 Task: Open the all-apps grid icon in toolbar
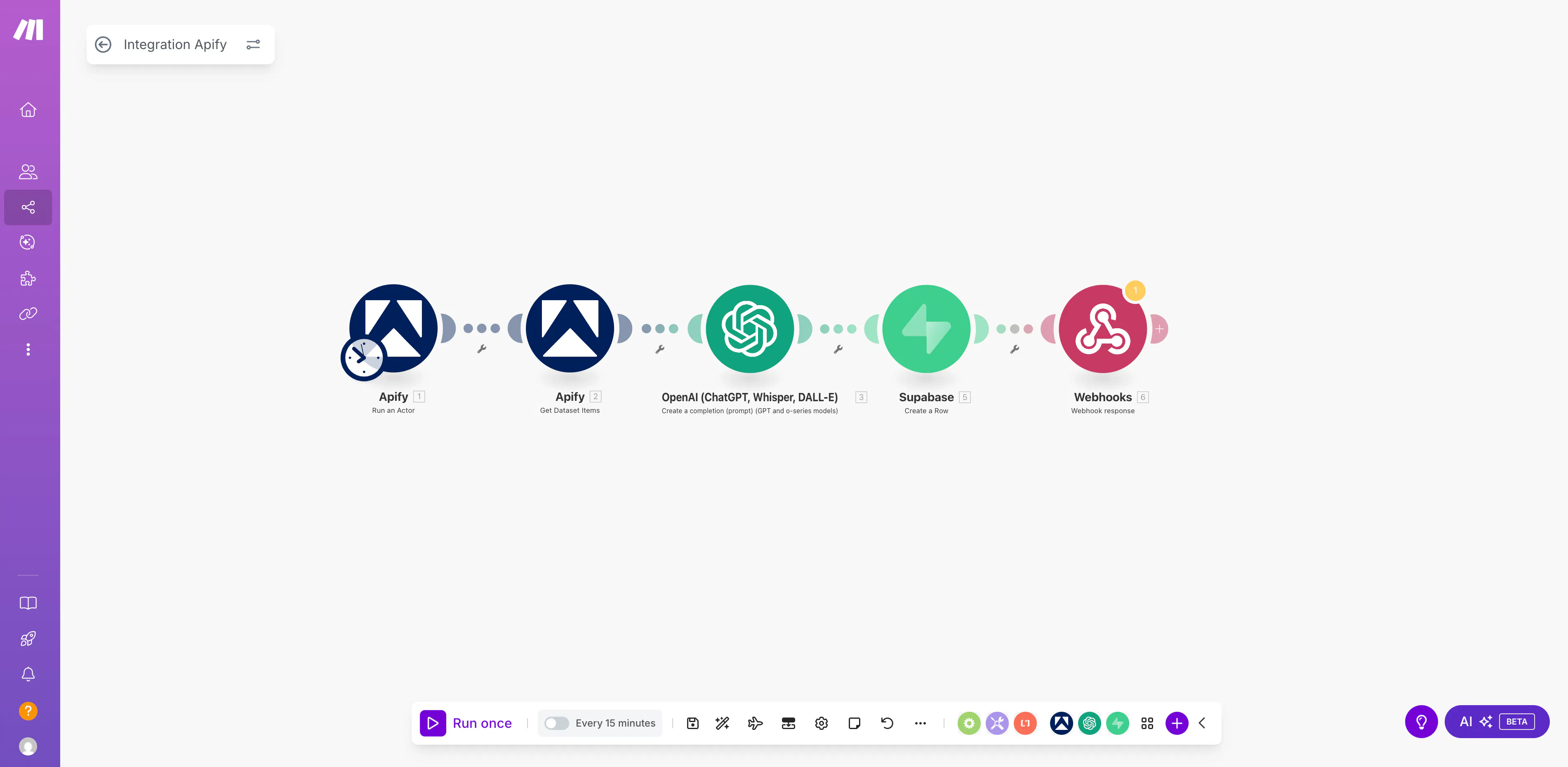tap(1147, 723)
